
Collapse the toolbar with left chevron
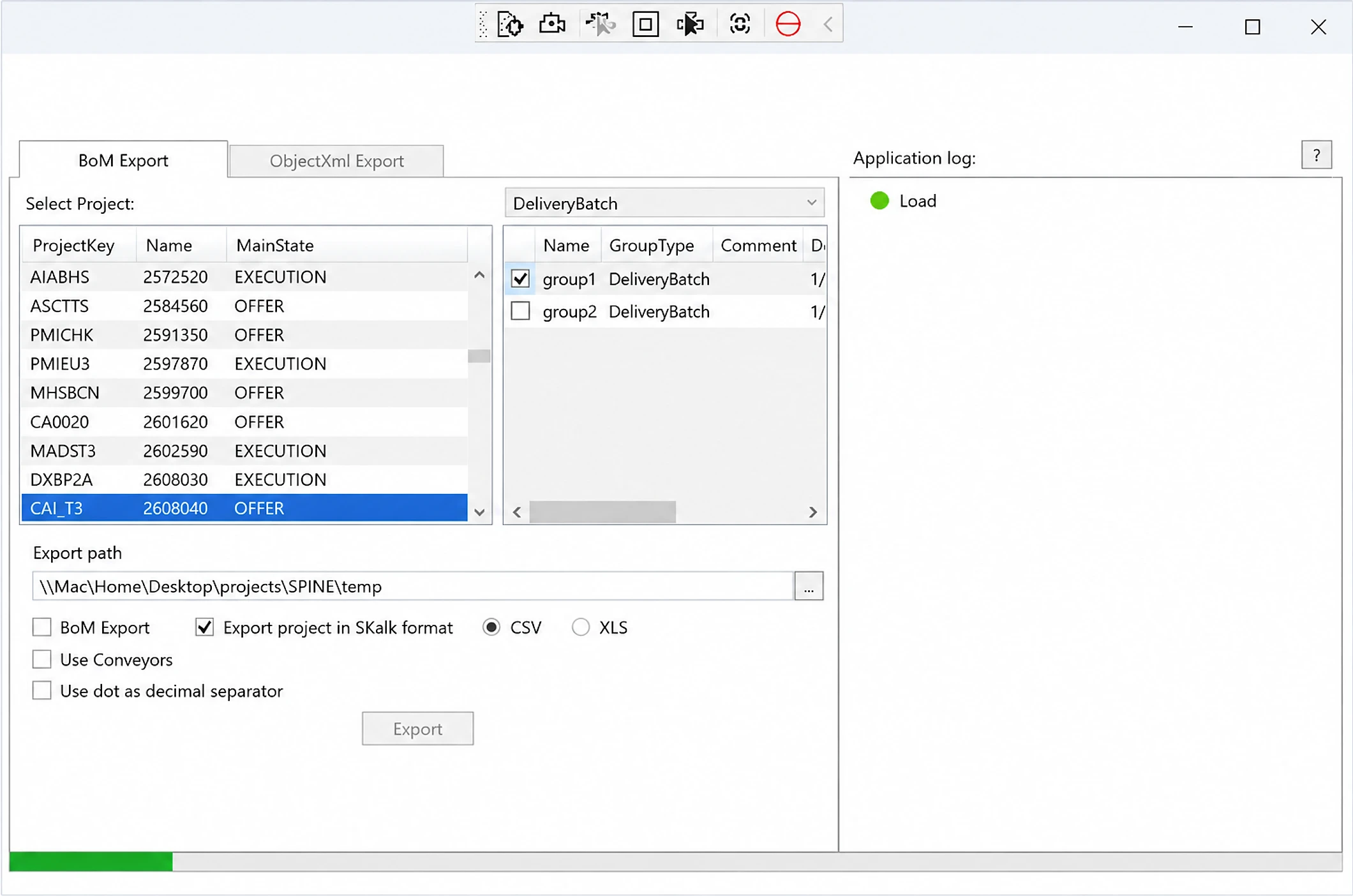coord(828,25)
